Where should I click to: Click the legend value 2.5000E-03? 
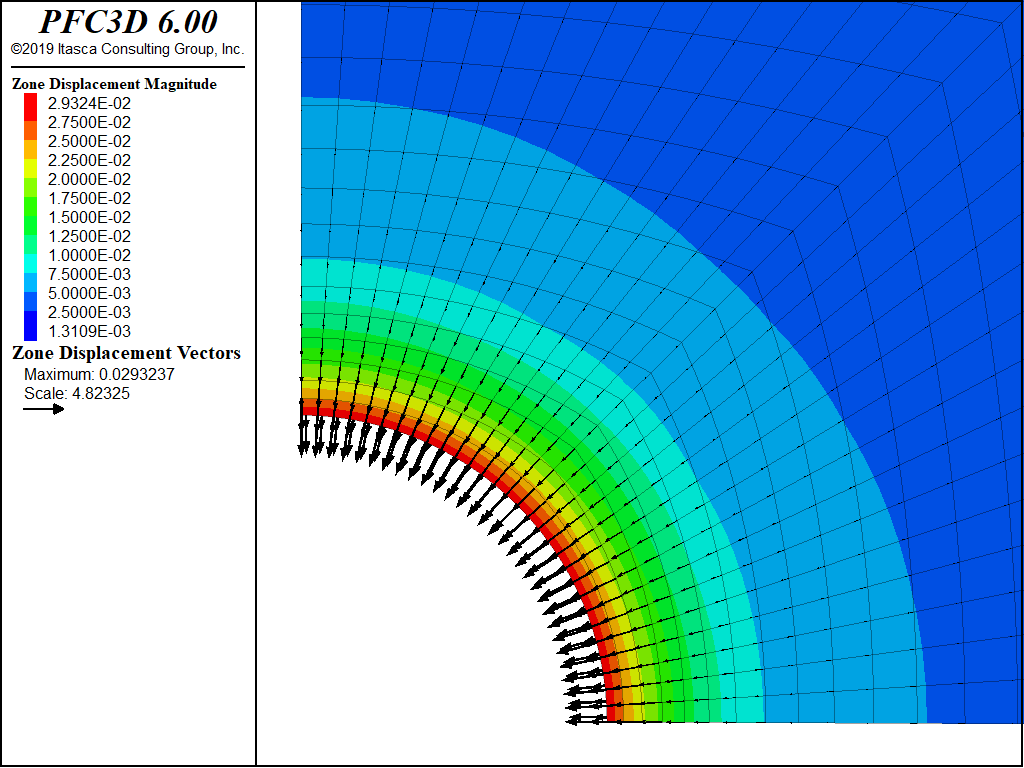(89, 312)
